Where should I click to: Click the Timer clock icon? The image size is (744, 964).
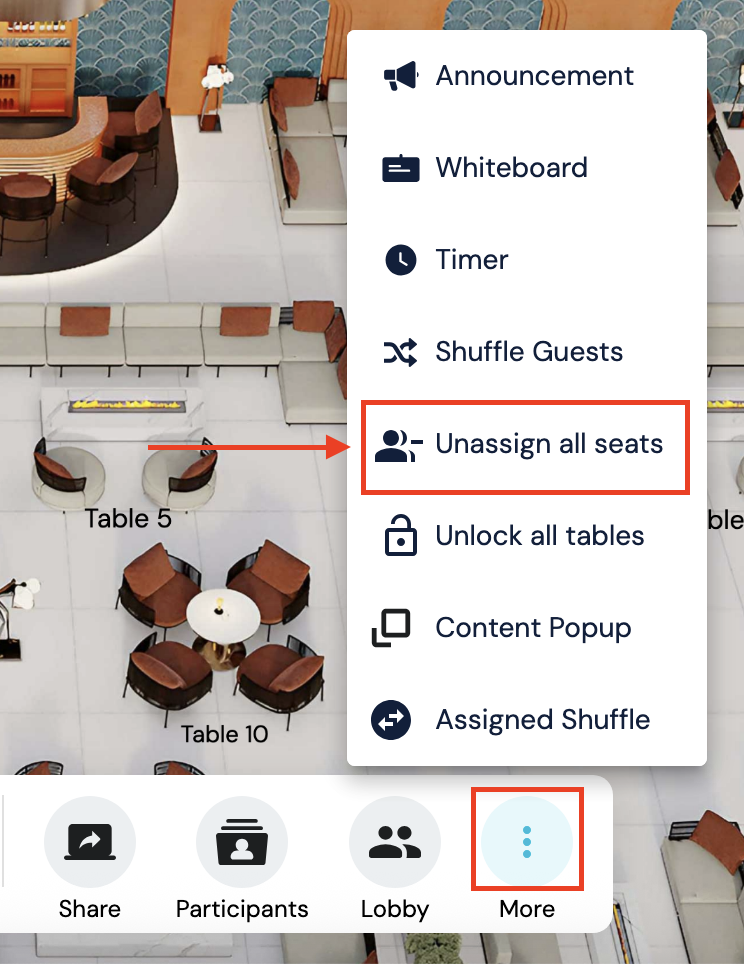401,259
